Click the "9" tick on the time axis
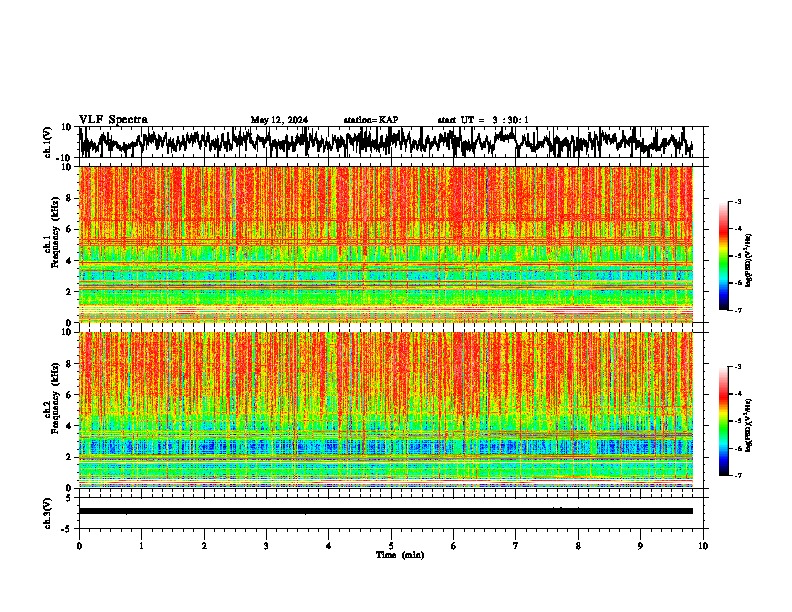 coord(640,546)
